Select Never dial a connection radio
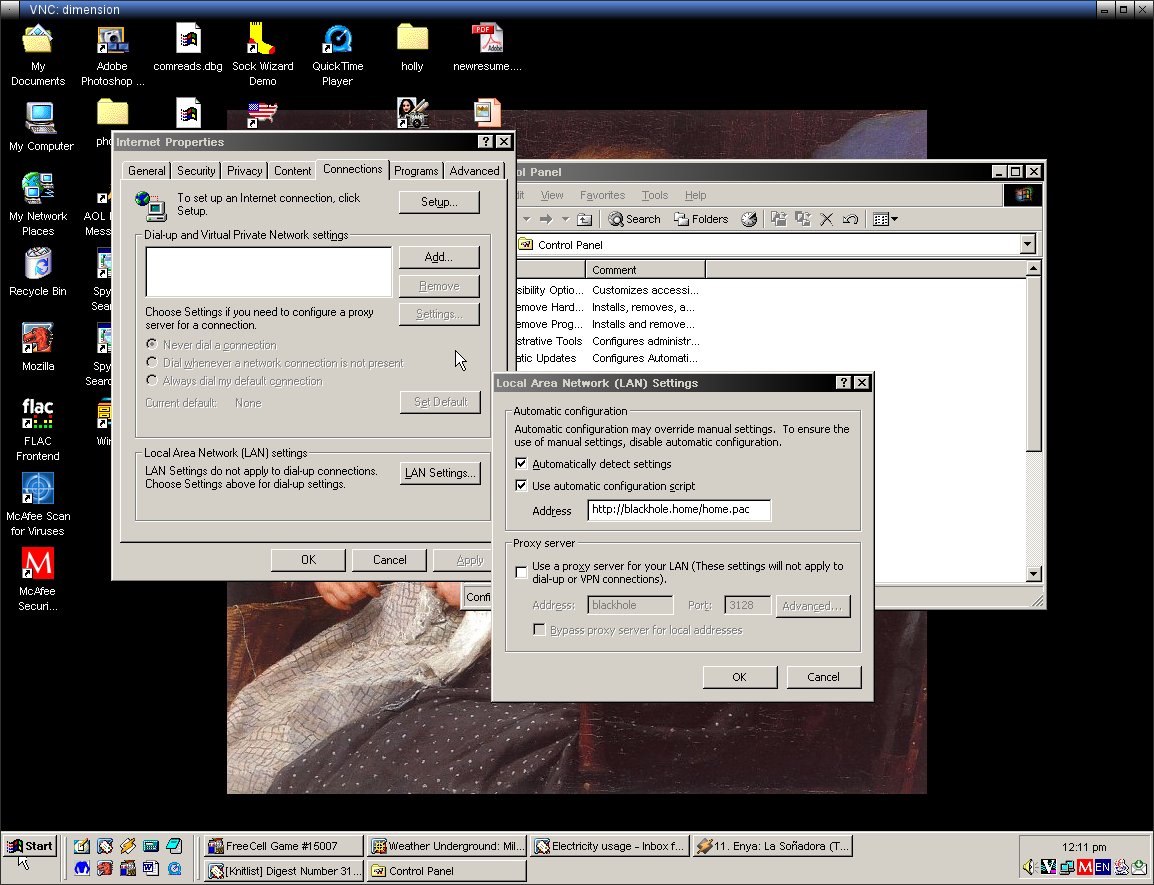1154x885 pixels. click(152, 344)
